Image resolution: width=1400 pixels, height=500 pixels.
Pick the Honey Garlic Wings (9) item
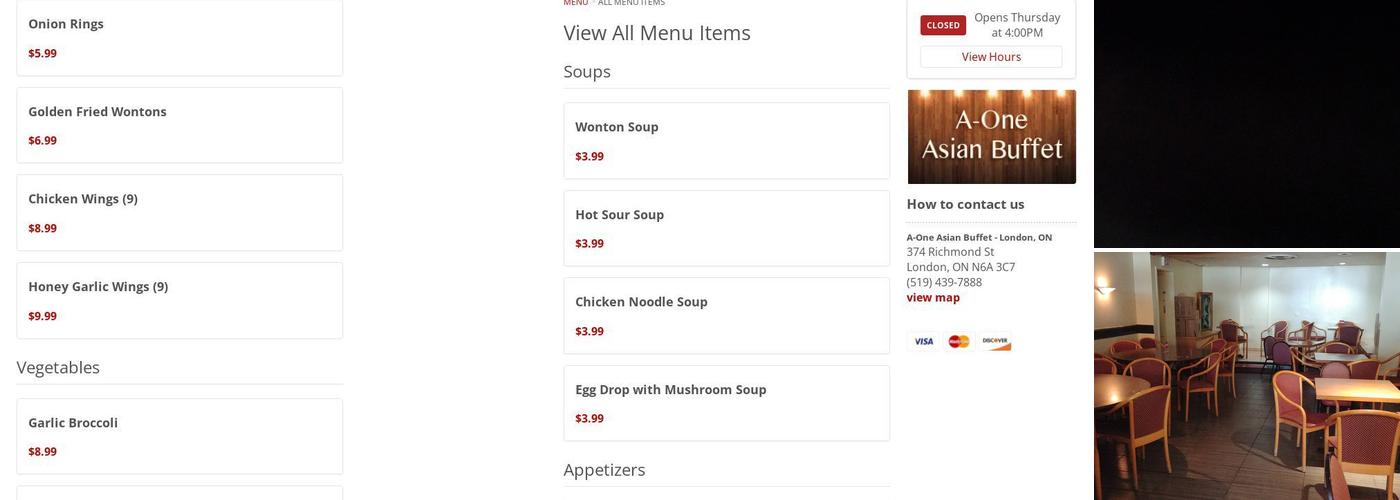(x=179, y=300)
